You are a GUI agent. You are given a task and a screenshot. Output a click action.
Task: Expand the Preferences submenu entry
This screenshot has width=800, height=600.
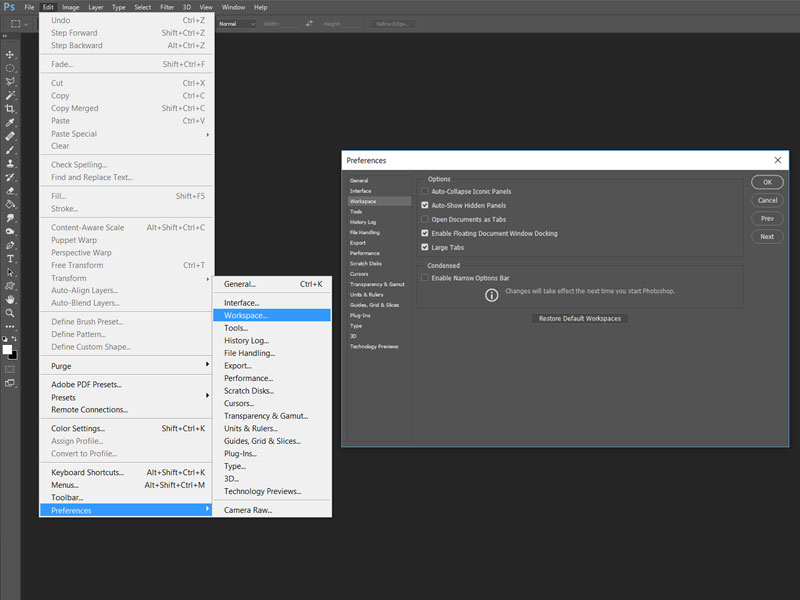(126, 510)
